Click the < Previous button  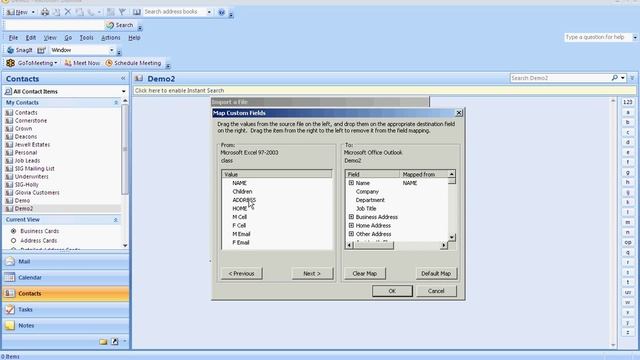coord(241,273)
